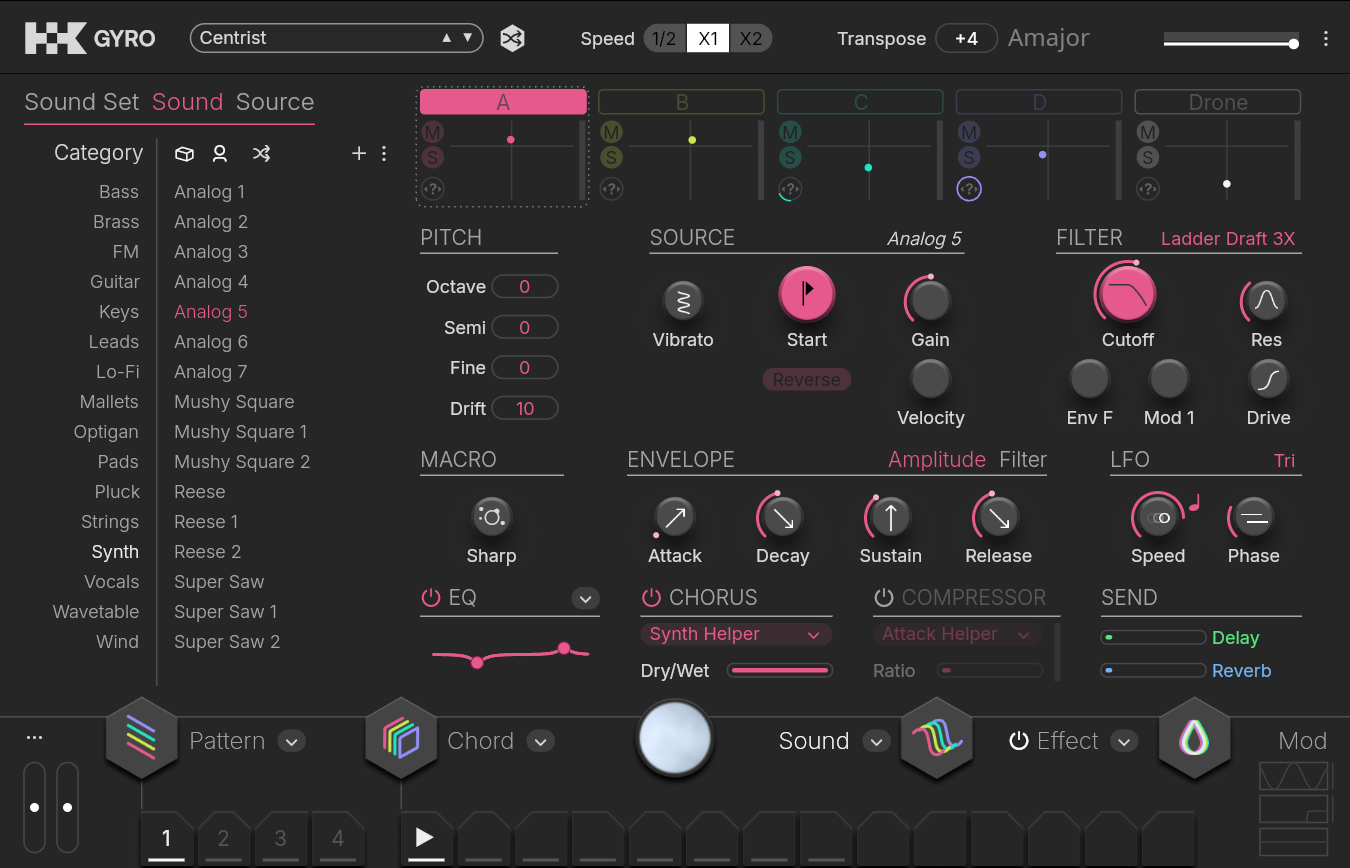Screen dimensions: 1350x868
Task: Click the Sound hexagon wave icon
Action: 936,741
